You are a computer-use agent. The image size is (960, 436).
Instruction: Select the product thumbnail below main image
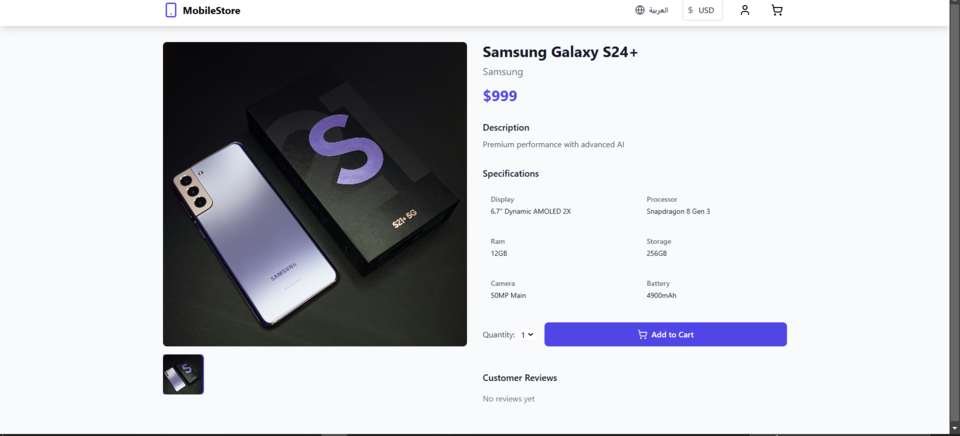click(183, 374)
